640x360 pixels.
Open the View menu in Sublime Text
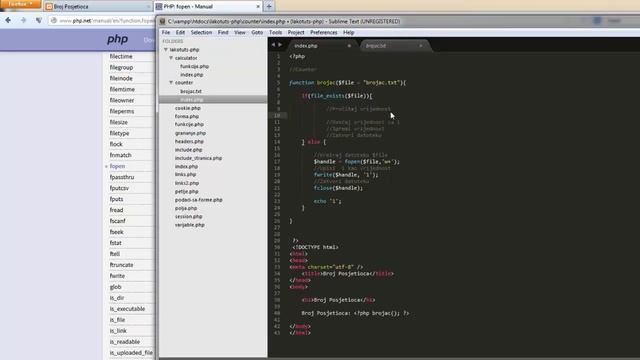240,32
